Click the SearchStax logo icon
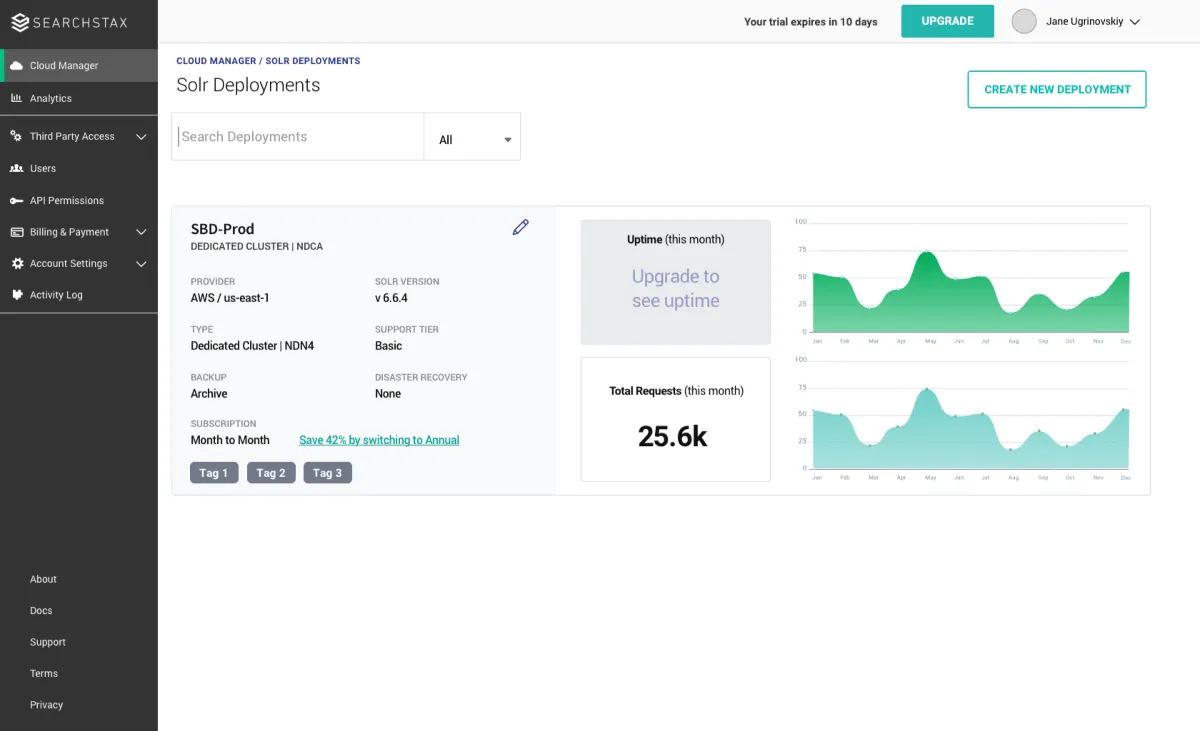 [20, 22]
